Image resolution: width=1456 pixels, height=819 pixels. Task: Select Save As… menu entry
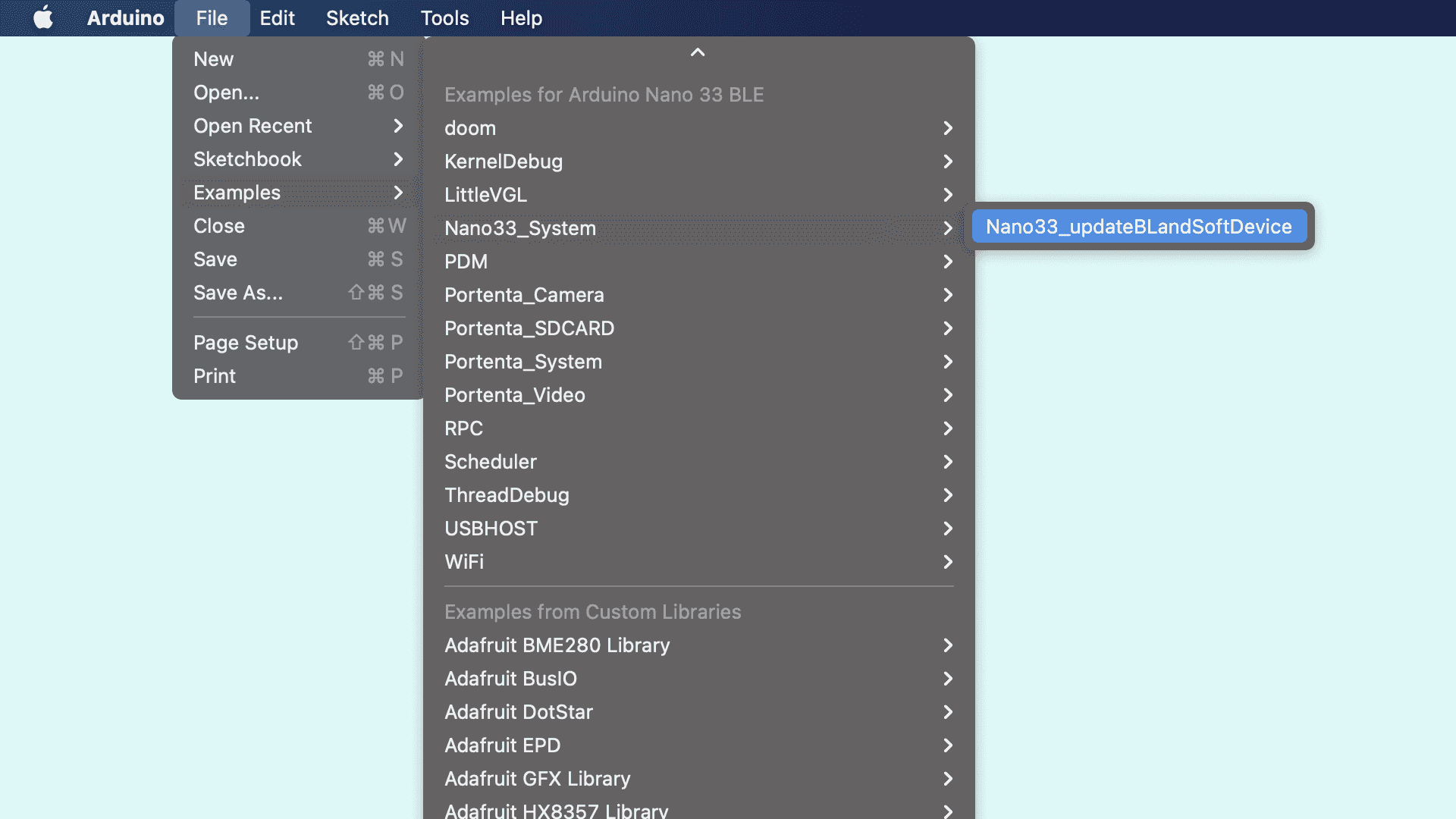point(297,293)
